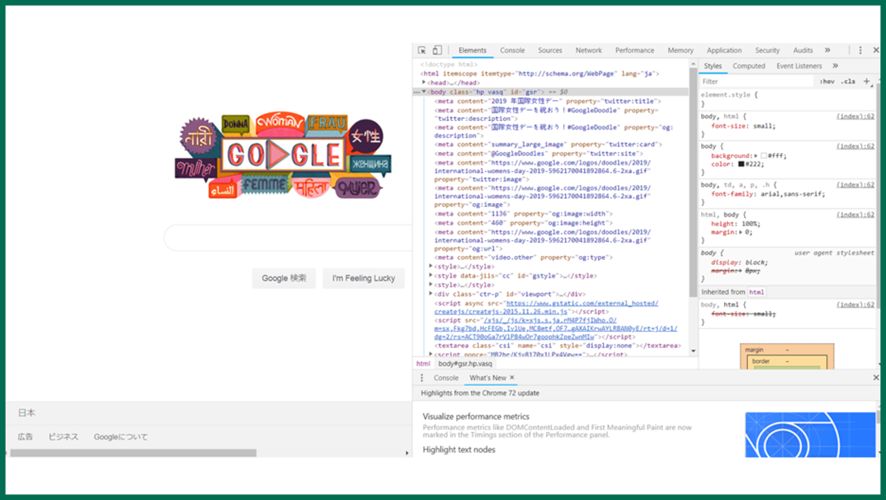
Task: Click the body#gsr.hp.vasq breadcrumb
Action: 465,364
